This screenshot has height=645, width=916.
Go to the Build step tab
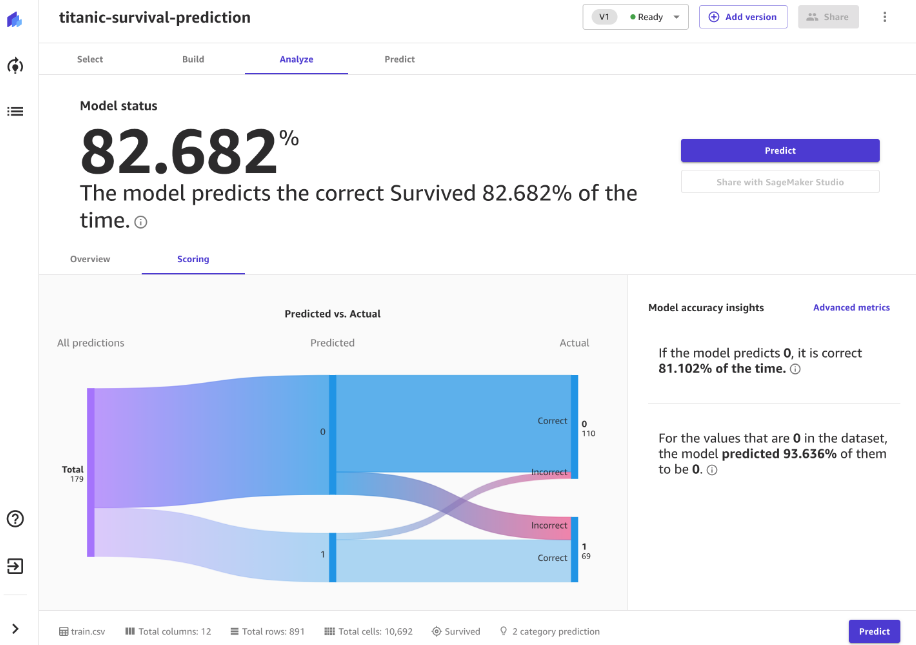click(193, 59)
